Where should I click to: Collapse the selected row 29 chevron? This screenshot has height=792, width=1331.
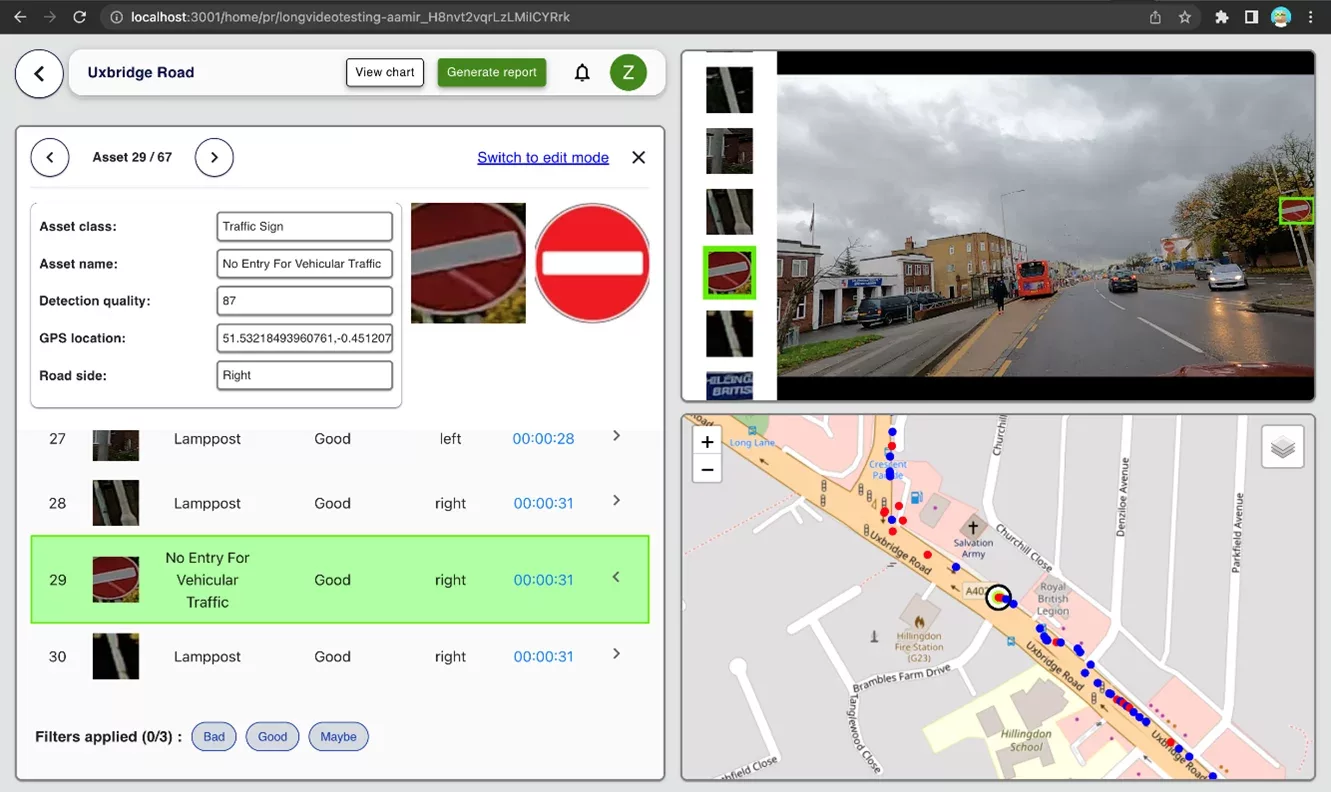pyautogui.click(x=616, y=578)
